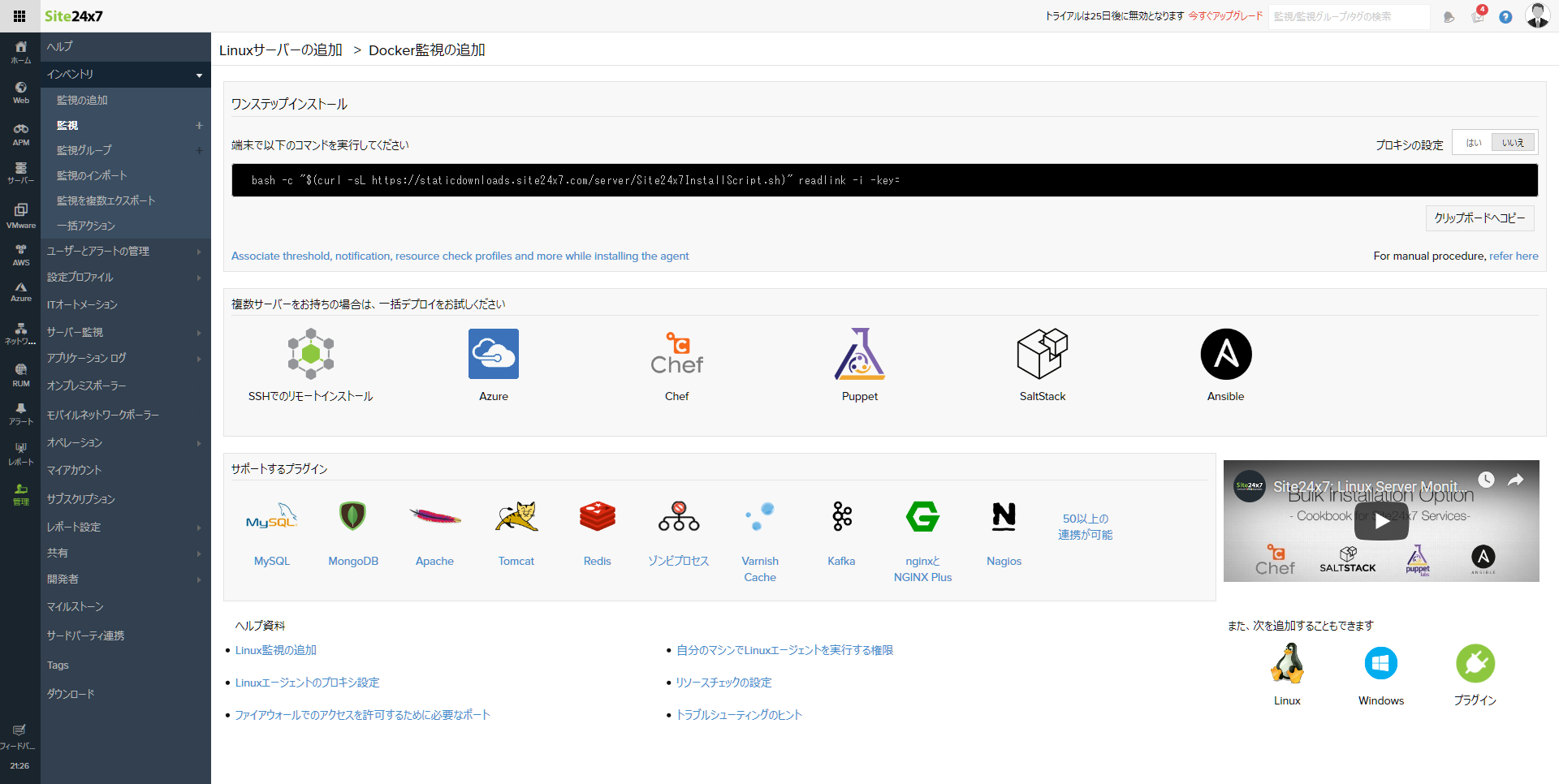Expand the 監視 item with plus icon
The image size is (1559, 784).
click(x=198, y=126)
